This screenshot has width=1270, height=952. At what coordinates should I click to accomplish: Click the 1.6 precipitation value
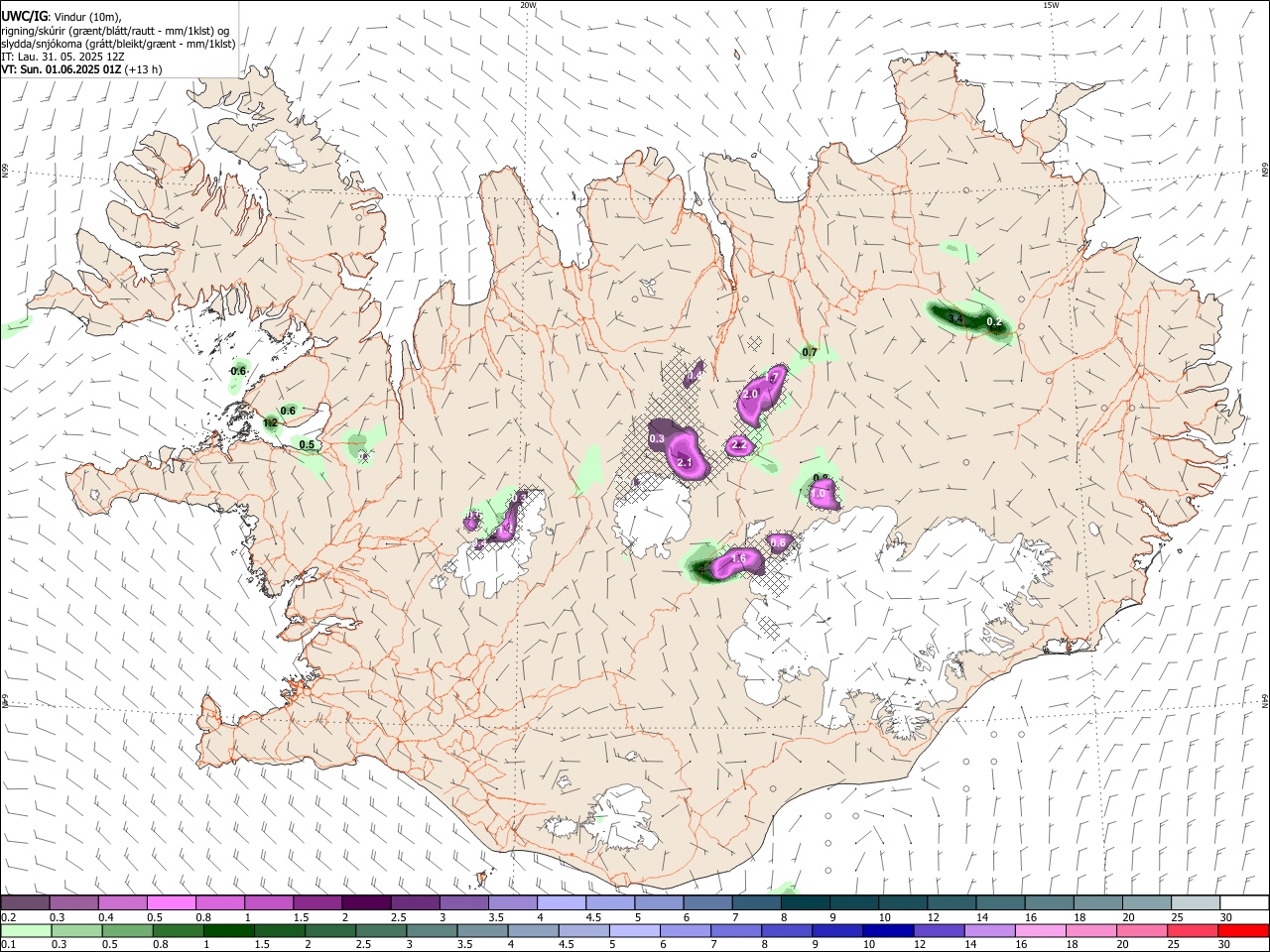738,558
